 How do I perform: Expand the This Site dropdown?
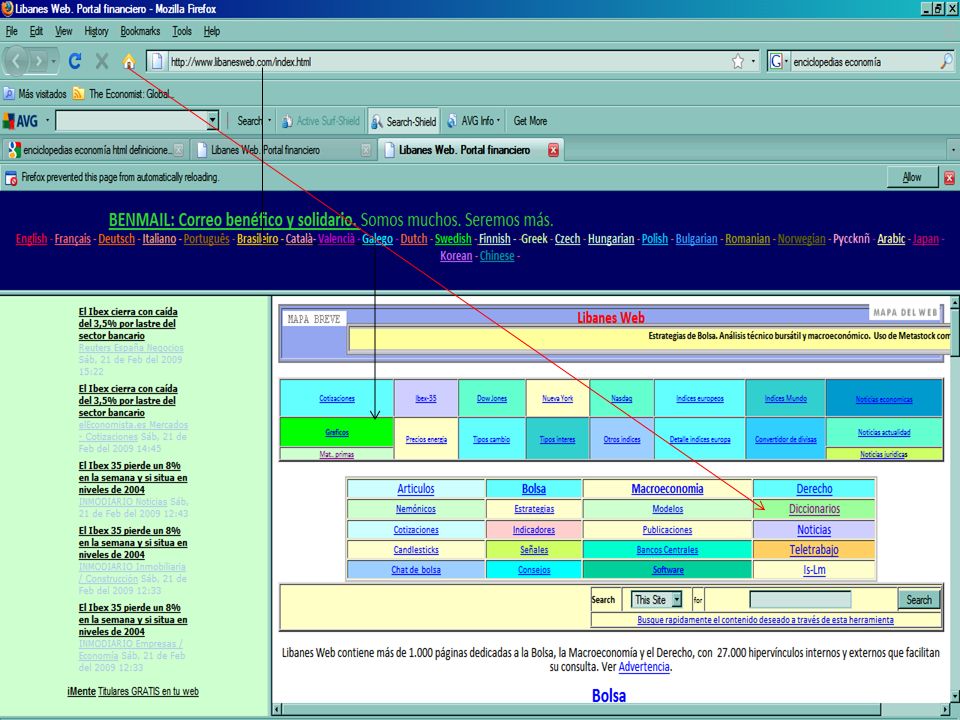[677, 599]
